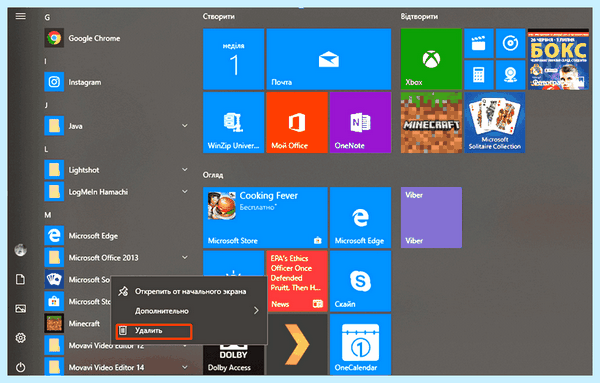Open Pictures from the Start sidebar
Viewport: 600px width, 383px height.
21,308
